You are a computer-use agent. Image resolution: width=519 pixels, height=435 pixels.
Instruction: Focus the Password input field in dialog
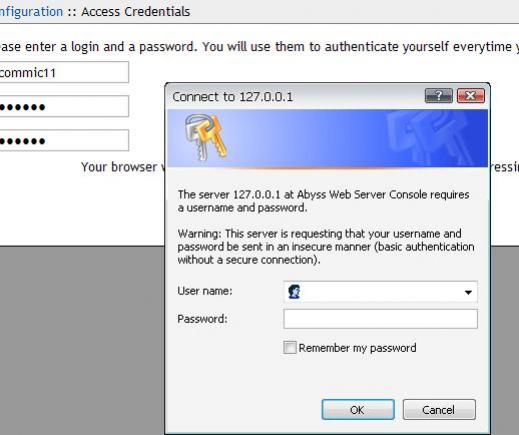point(380,319)
